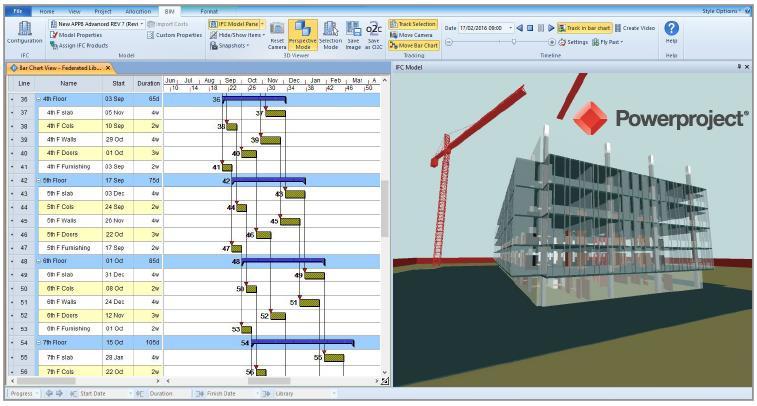Viewport: 757px width, 406px height.
Task: Toggle the IFC Model Pane
Action: pos(234,24)
